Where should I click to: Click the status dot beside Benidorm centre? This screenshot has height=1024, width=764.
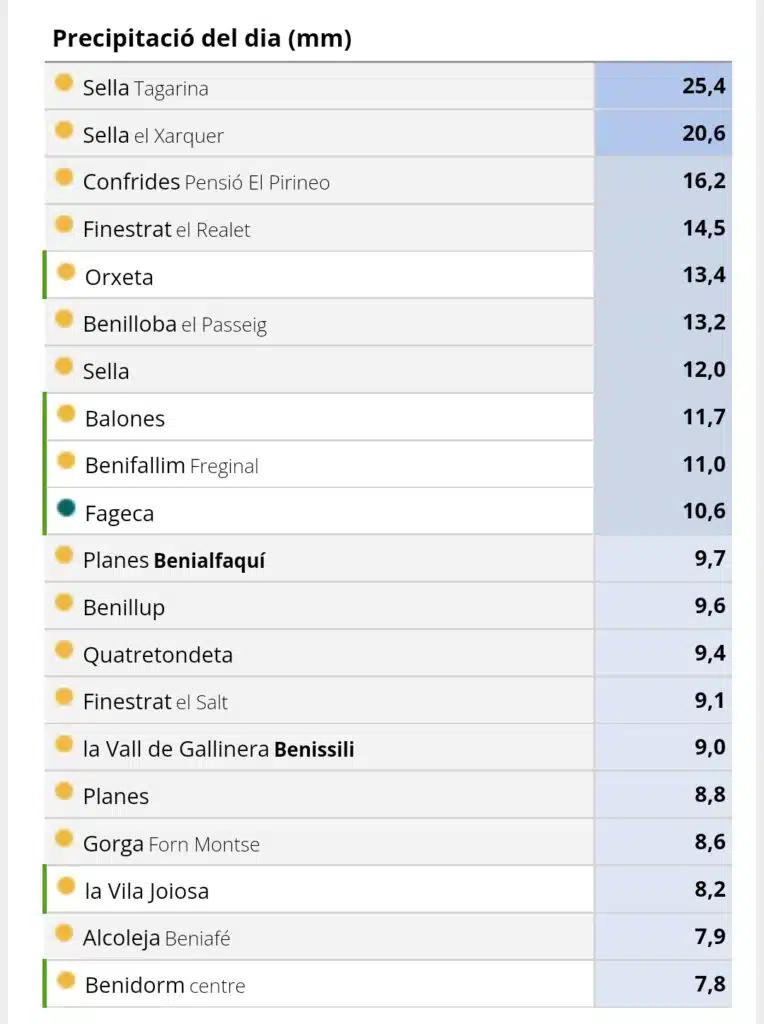coord(66,980)
